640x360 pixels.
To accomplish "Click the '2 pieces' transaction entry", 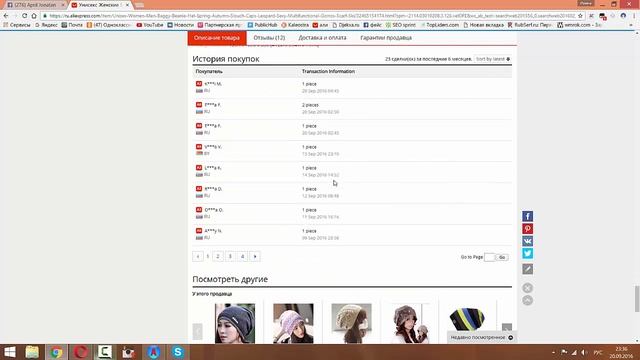I will coord(310,105).
